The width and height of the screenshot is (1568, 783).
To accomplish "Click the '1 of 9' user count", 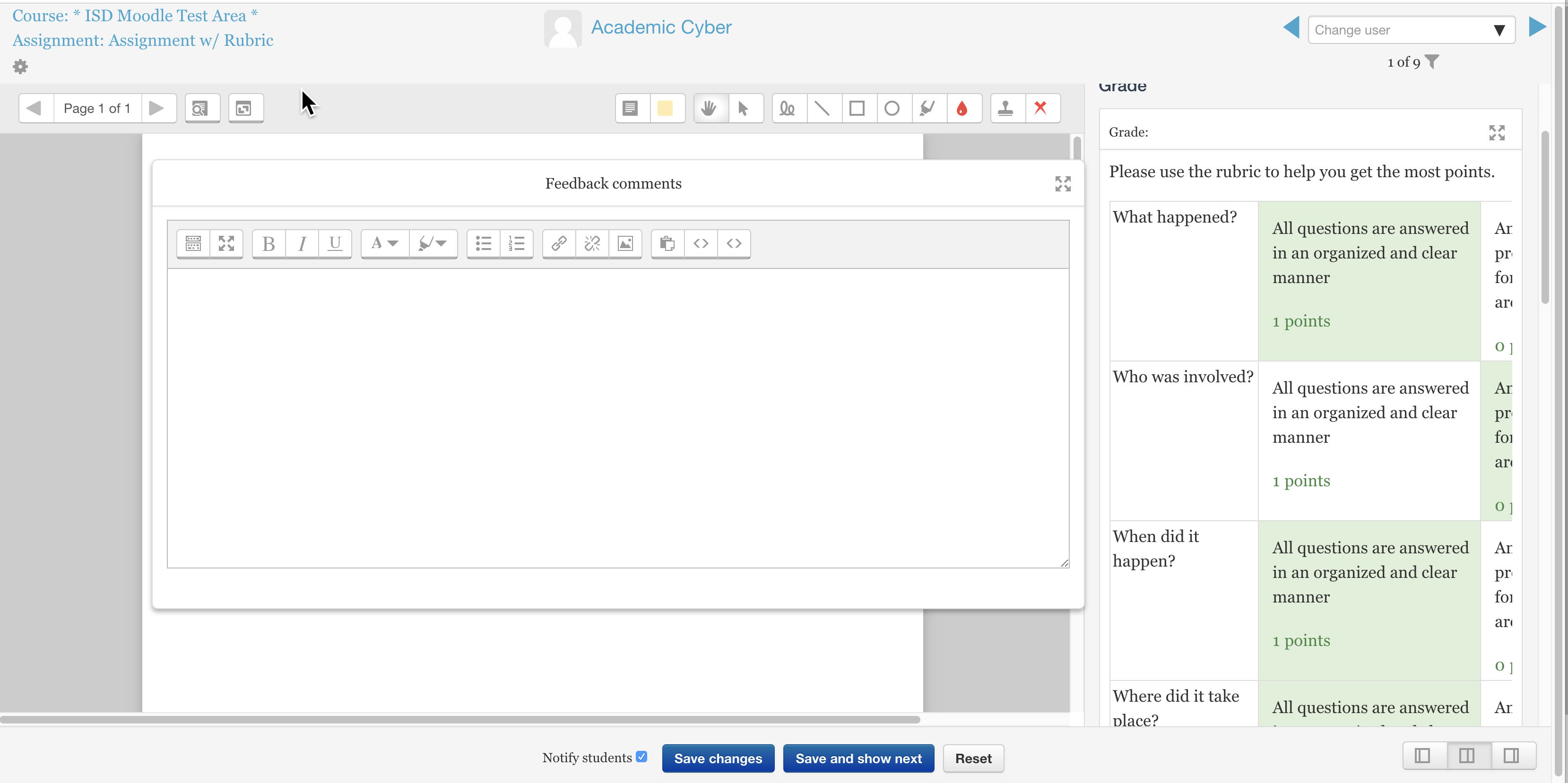I will [x=1403, y=62].
